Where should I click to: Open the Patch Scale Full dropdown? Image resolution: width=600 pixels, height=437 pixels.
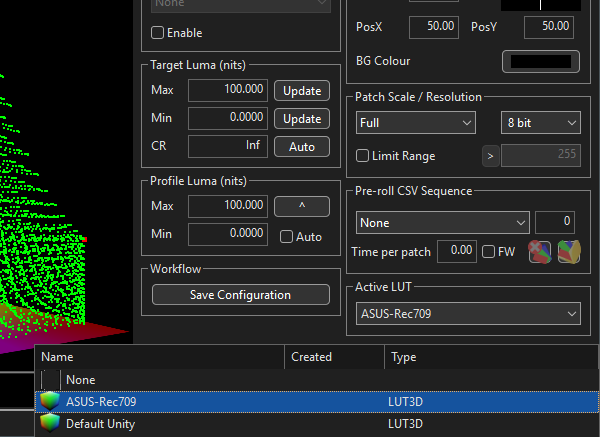pyautogui.click(x=416, y=123)
